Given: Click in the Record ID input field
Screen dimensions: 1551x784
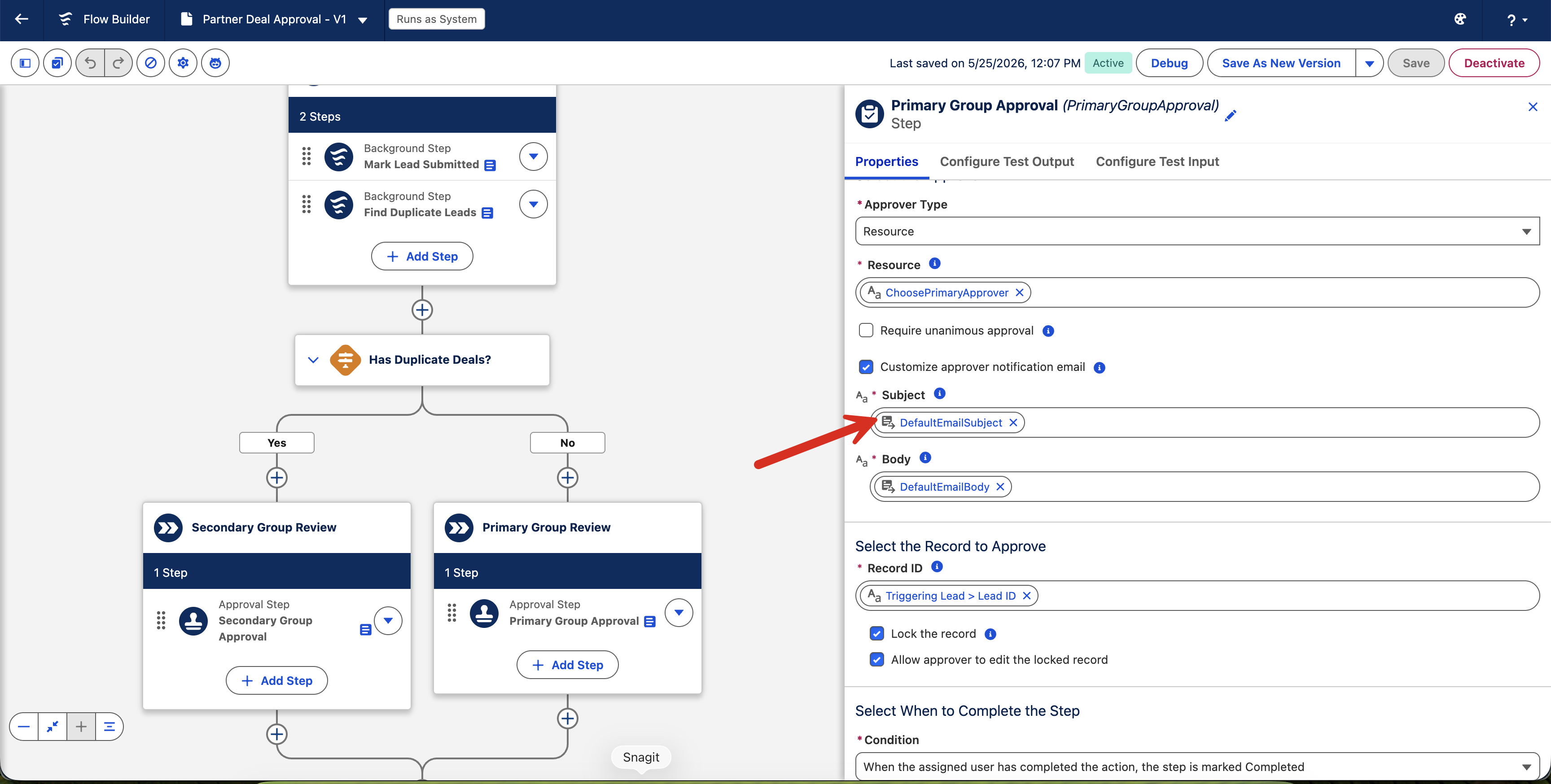Looking at the screenshot, I should click(x=1197, y=596).
